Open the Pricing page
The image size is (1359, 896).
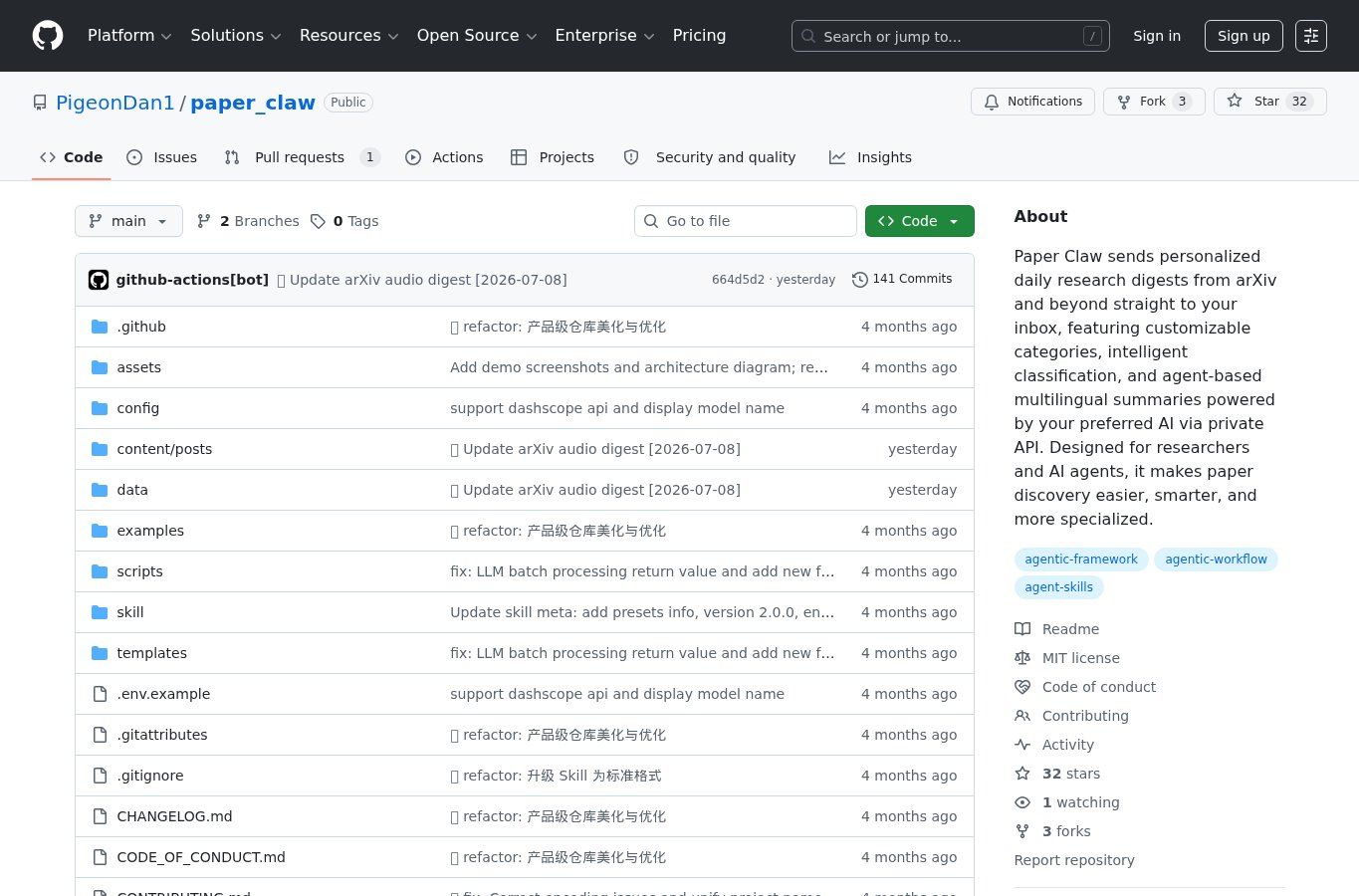click(x=699, y=36)
